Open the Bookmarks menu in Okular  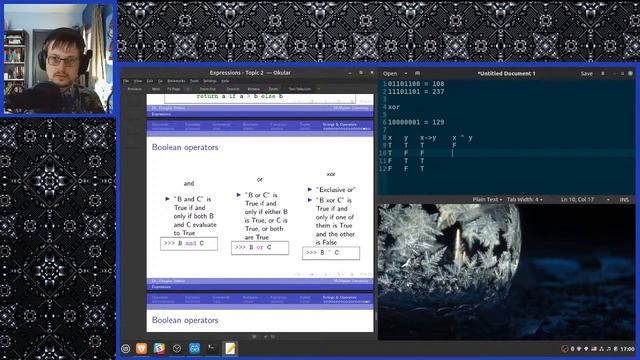coord(176,81)
